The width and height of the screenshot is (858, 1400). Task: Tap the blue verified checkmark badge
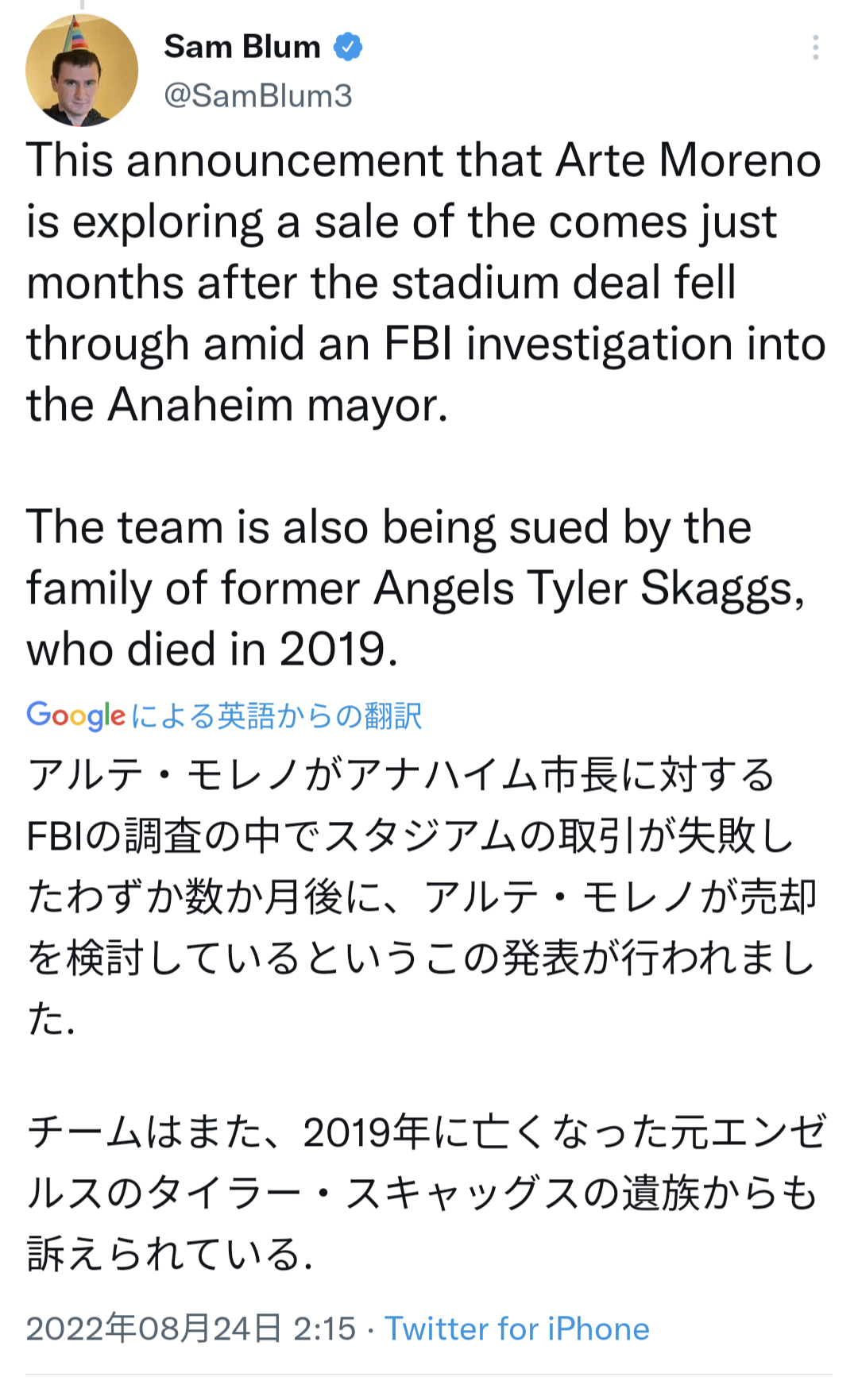click(x=347, y=47)
